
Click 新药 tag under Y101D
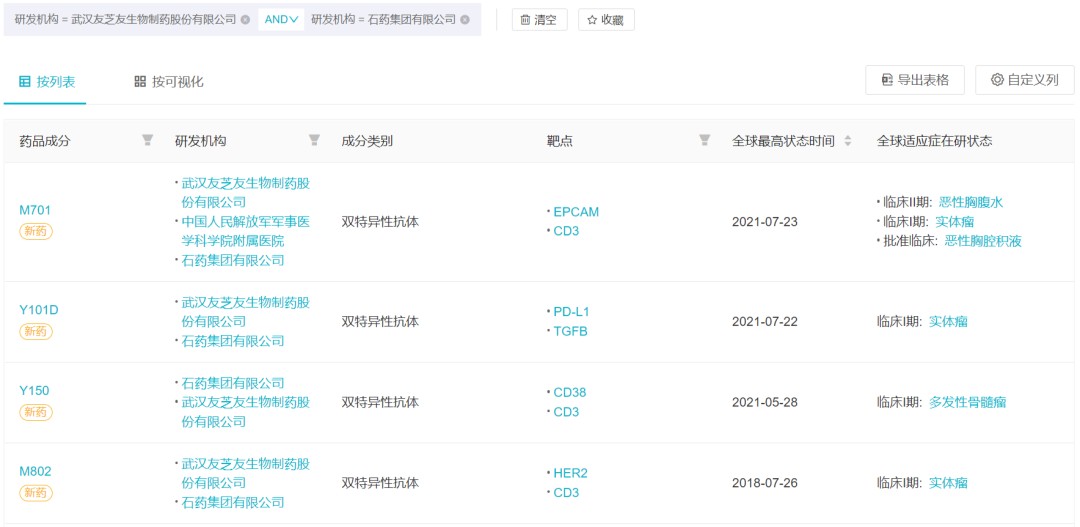[x=36, y=331]
